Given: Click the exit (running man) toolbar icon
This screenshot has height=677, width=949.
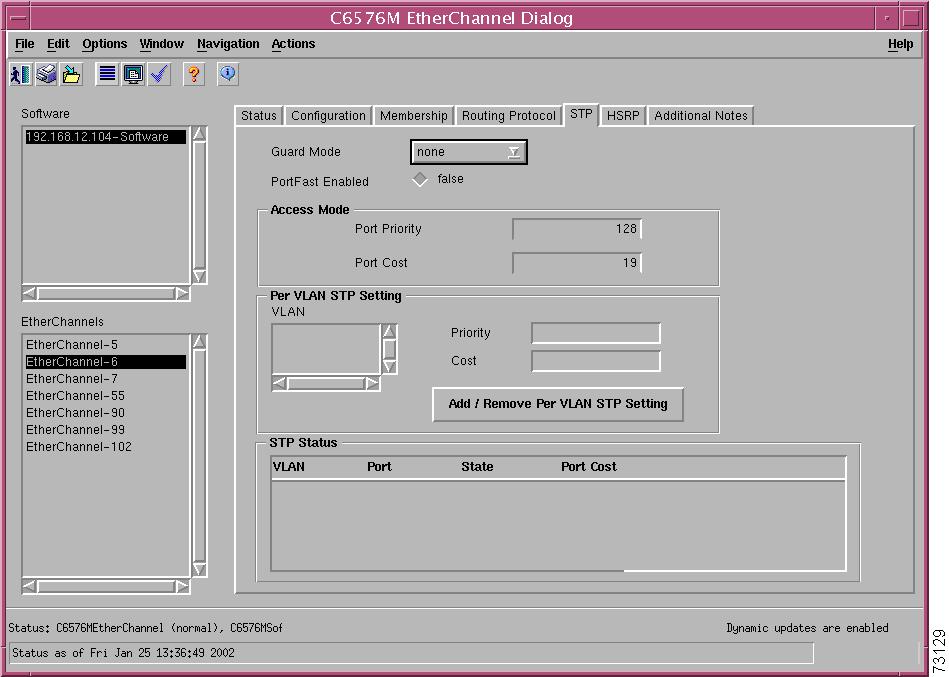Looking at the screenshot, I should coord(21,74).
